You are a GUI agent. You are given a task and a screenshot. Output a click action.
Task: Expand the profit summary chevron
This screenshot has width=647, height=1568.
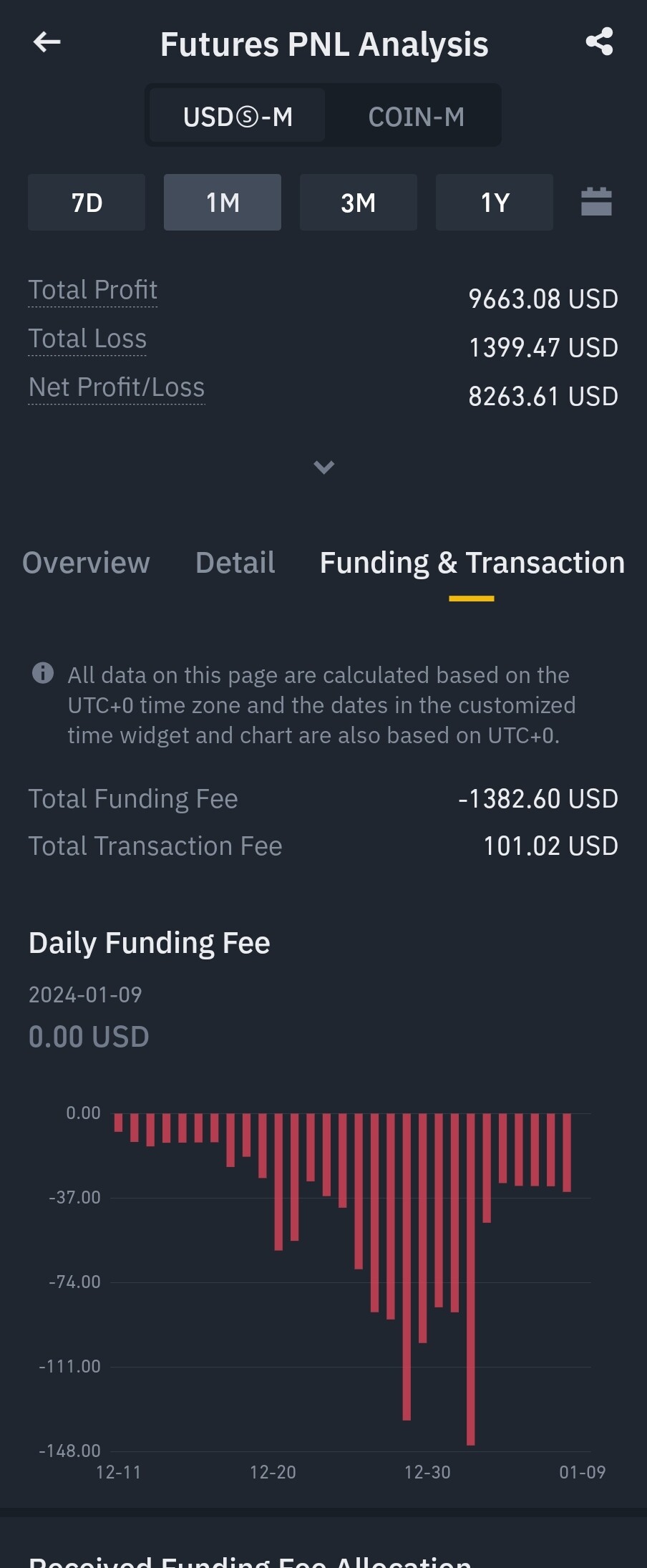pyautogui.click(x=323, y=468)
